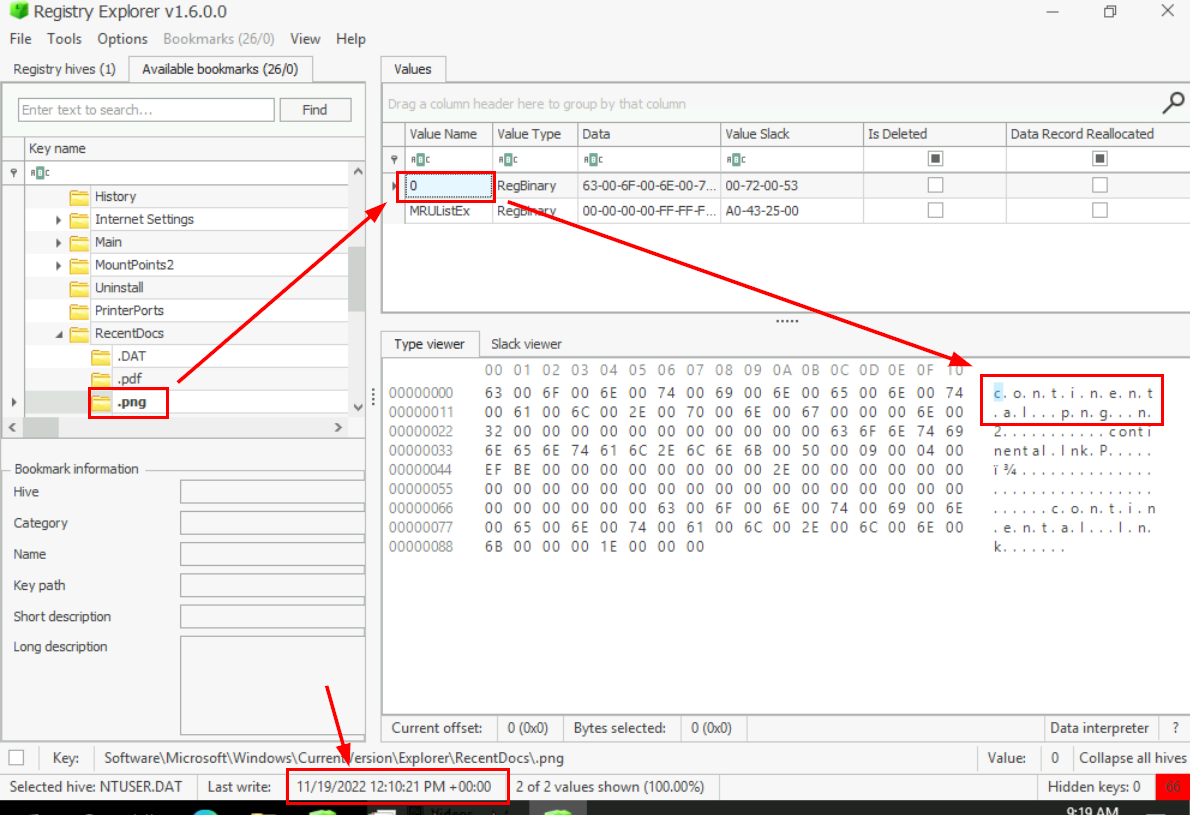The width and height of the screenshot is (1190, 815).
Task: Expand the MountPoints2 tree node
Action: [x=59, y=266]
